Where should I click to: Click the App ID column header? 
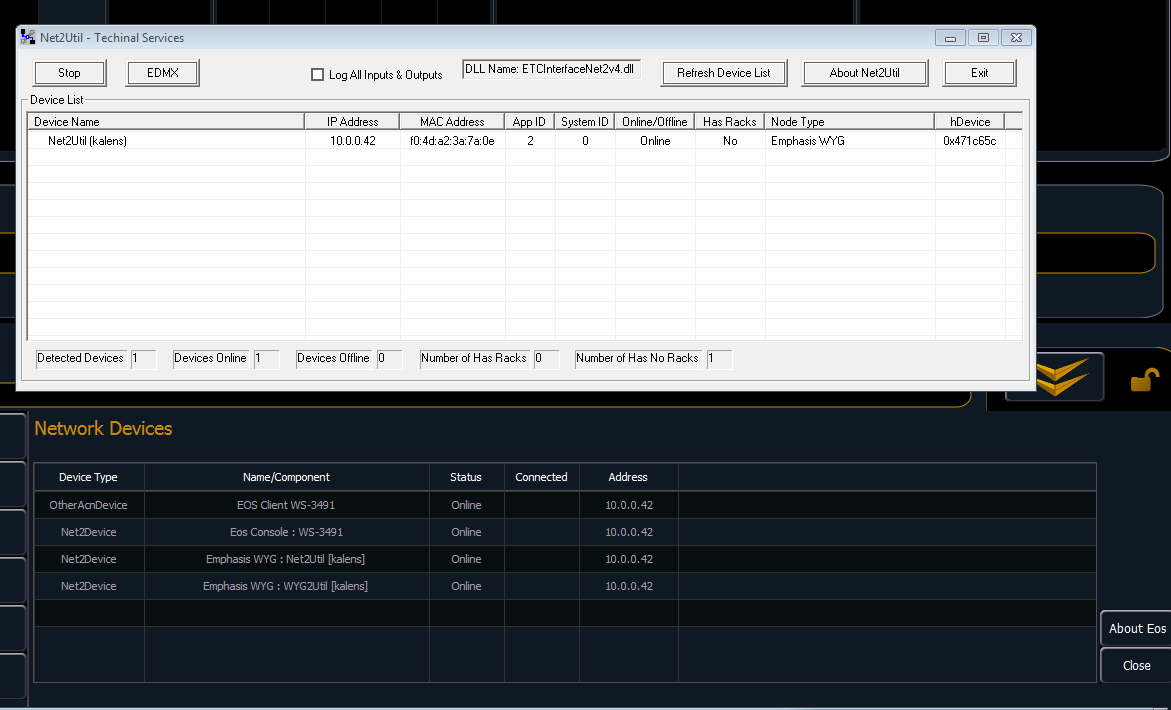tap(529, 122)
